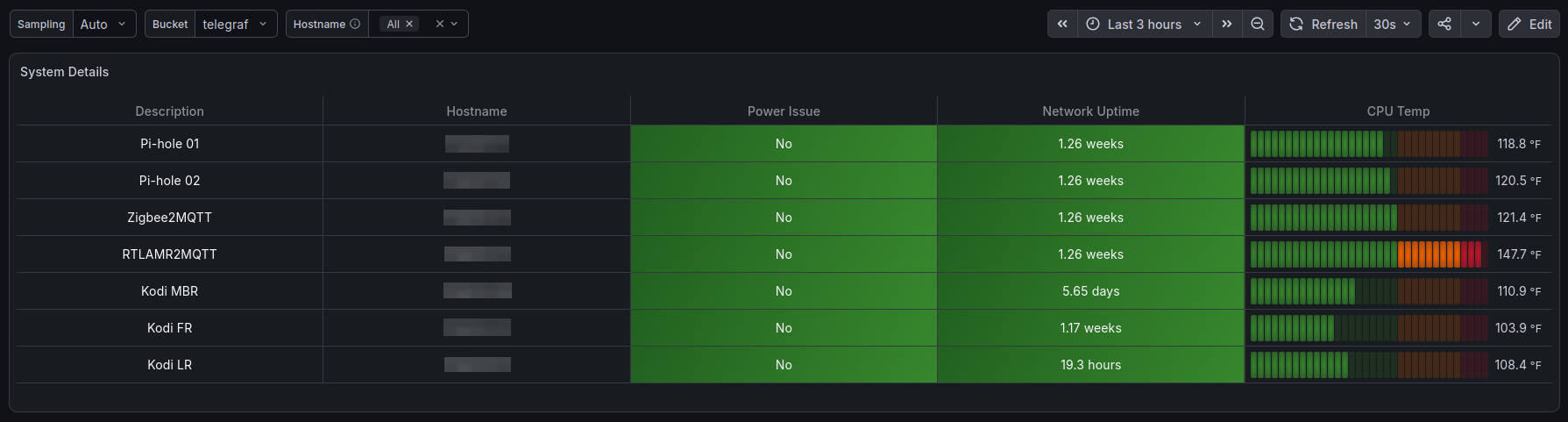Sort table by CPU Temp column
The width and height of the screenshot is (1568, 422).
point(1398,111)
